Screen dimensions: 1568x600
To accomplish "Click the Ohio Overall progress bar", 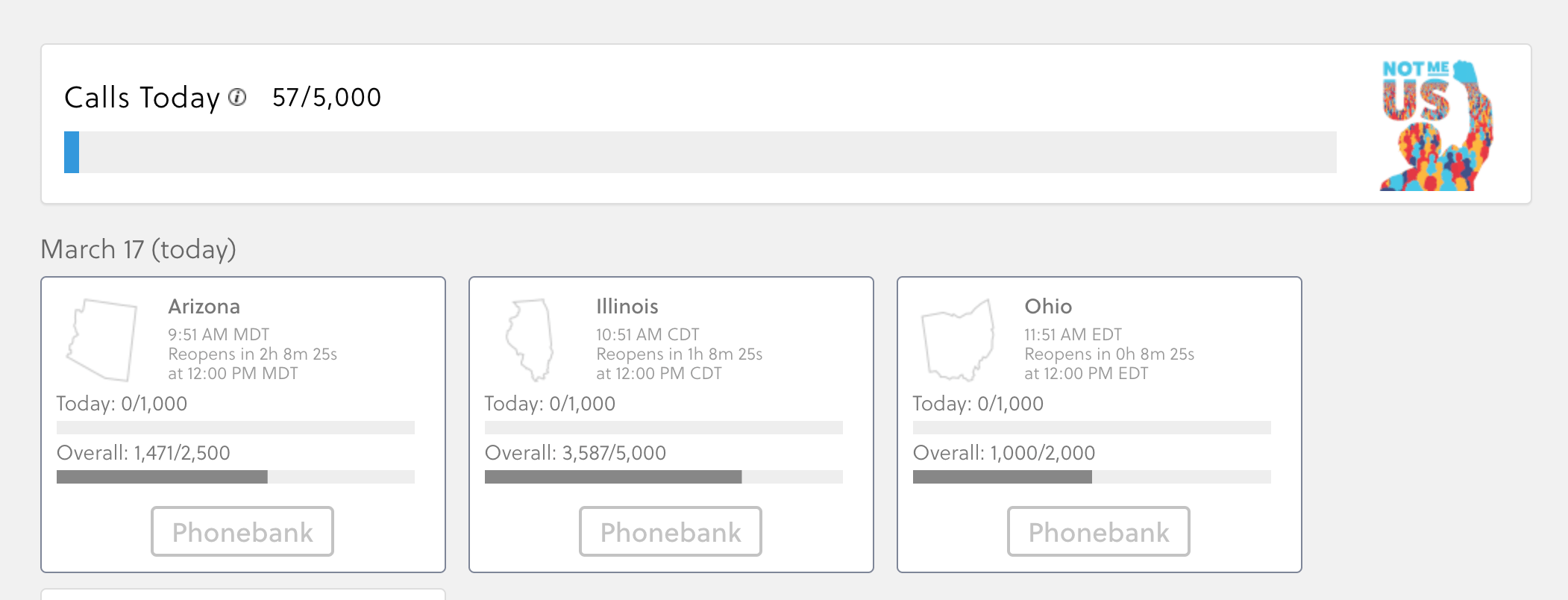I will pyautogui.click(x=1092, y=477).
